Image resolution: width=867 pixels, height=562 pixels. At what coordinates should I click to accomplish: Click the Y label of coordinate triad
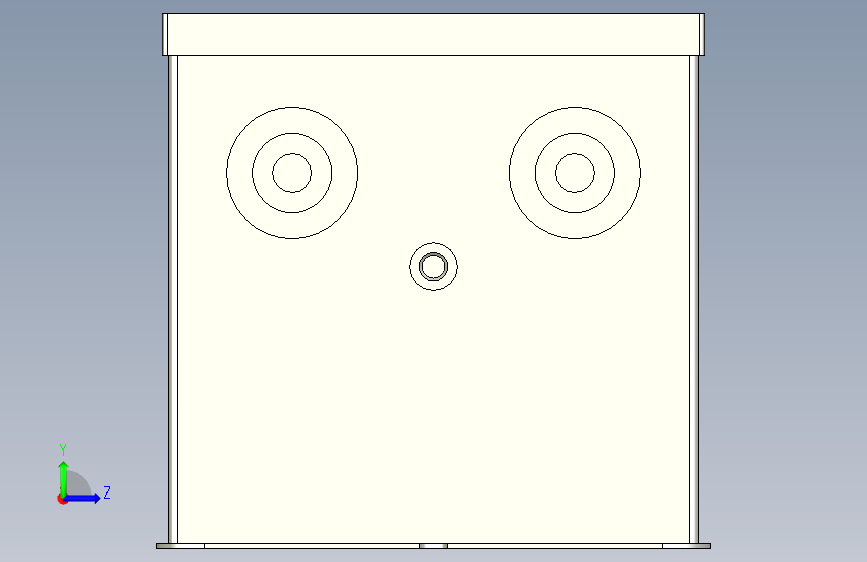[x=63, y=450]
